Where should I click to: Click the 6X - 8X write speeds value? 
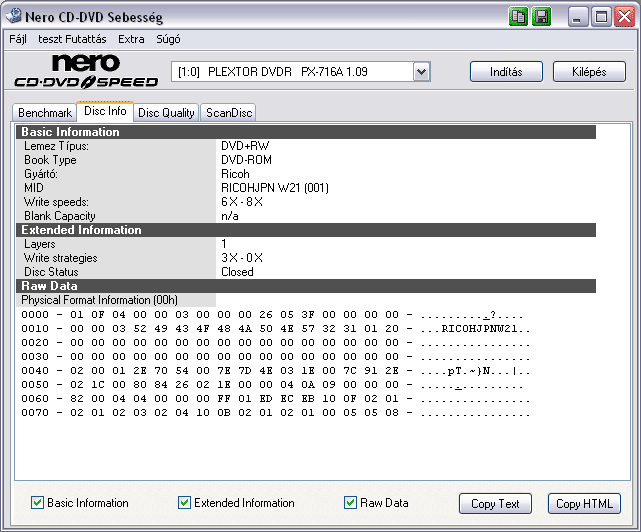(242, 202)
